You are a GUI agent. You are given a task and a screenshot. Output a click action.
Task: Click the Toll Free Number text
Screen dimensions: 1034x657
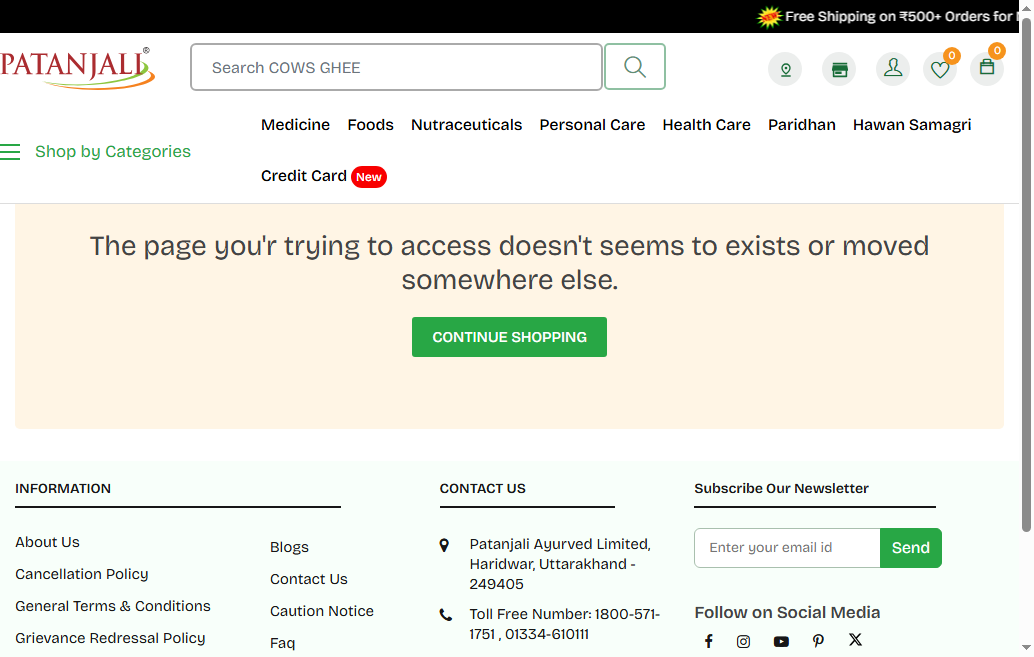coord(564,624)
